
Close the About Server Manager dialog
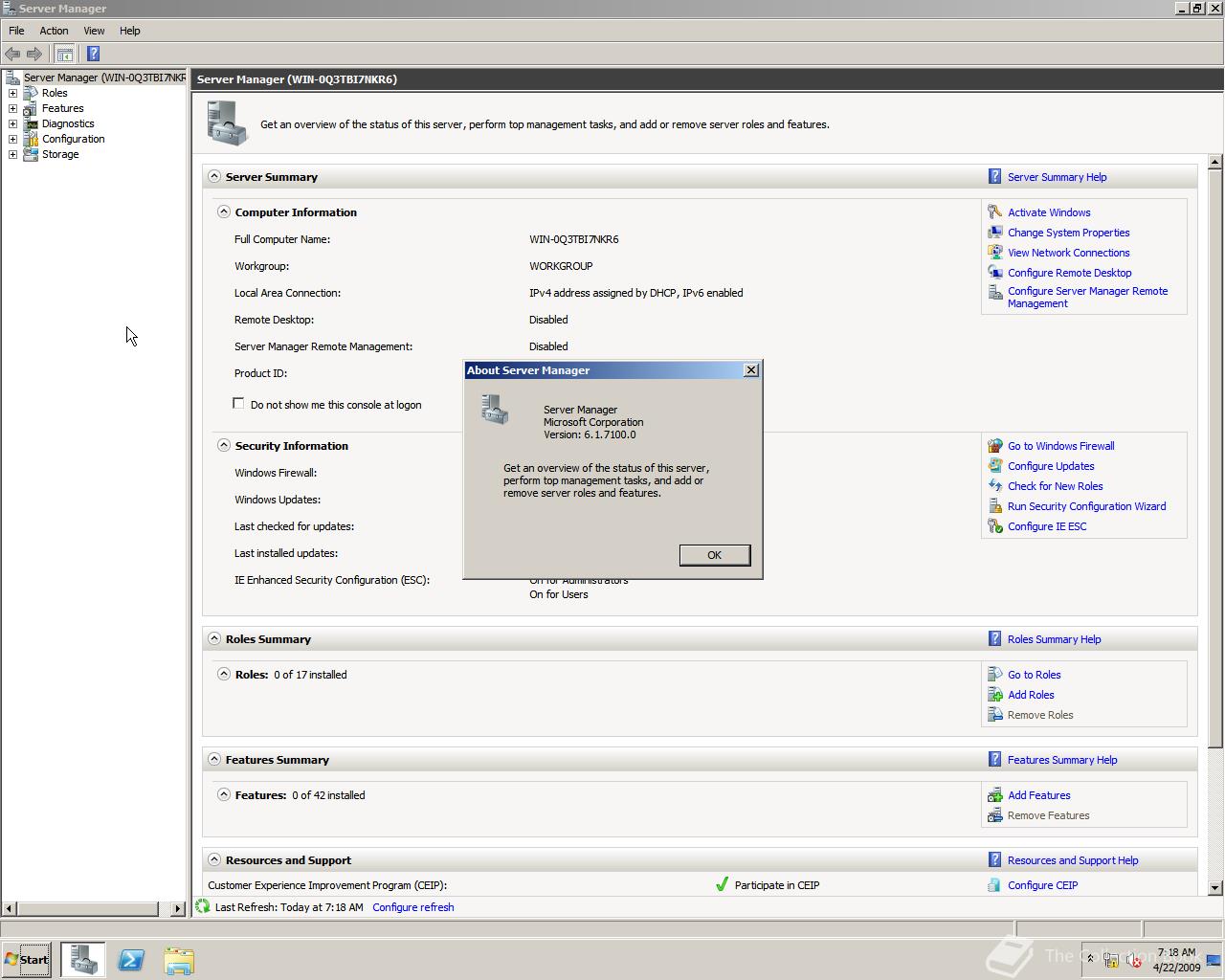click(751, 370)
